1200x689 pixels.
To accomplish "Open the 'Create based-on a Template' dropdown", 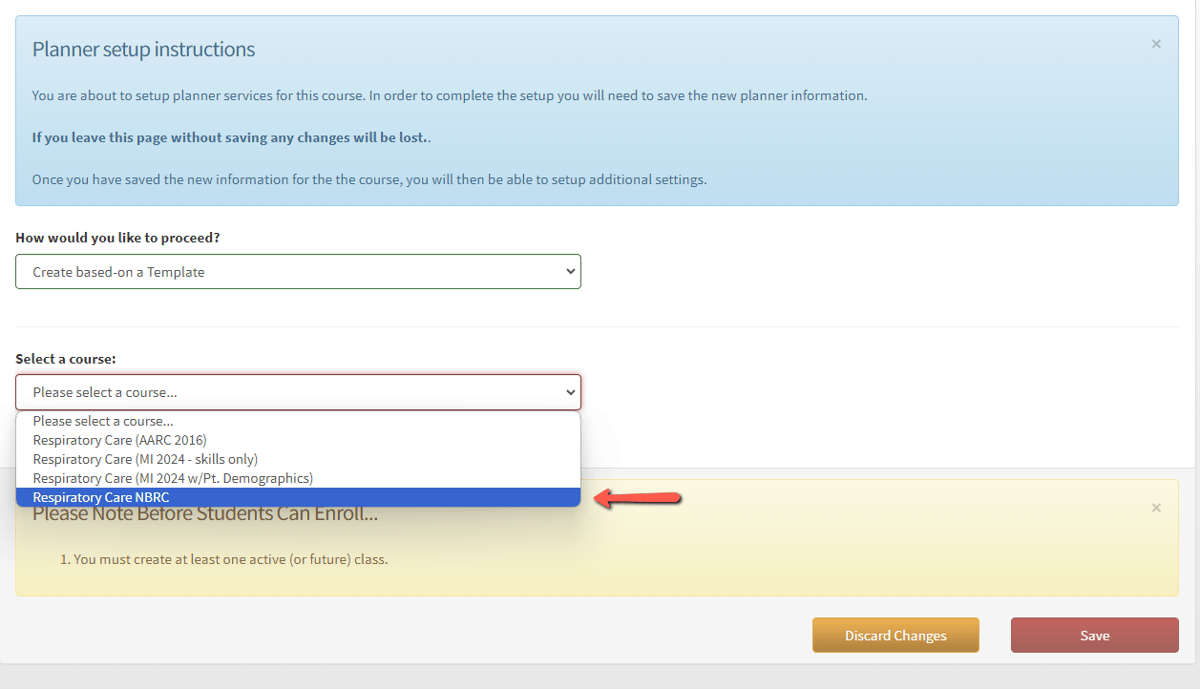I will coord(297,272).
